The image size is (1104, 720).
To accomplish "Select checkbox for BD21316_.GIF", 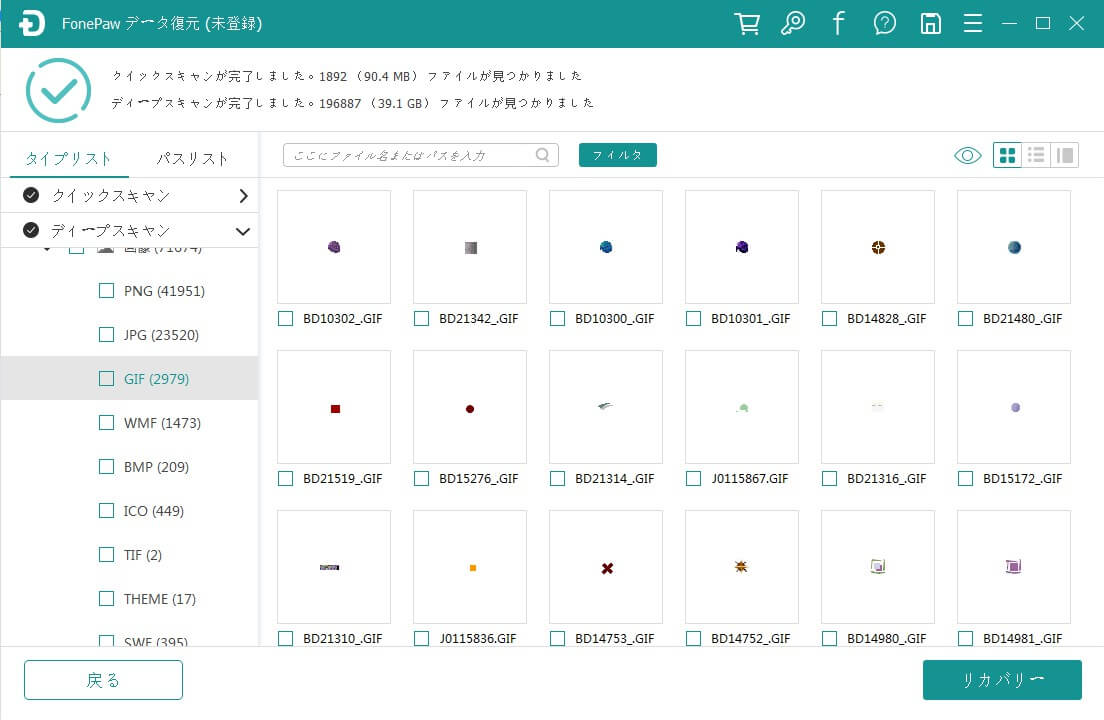I will 829,479.
